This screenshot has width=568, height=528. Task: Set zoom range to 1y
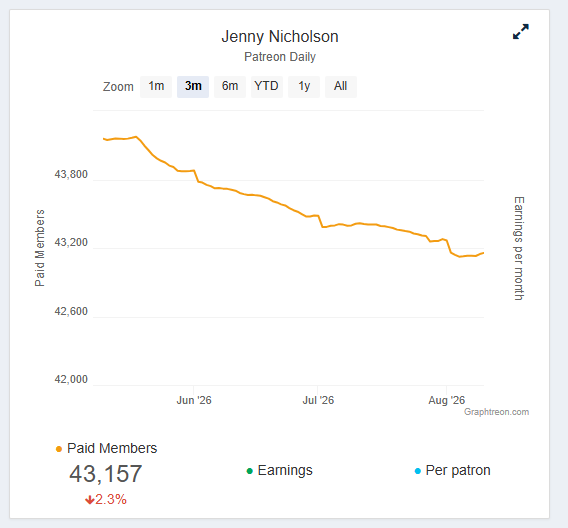(304, 87)
